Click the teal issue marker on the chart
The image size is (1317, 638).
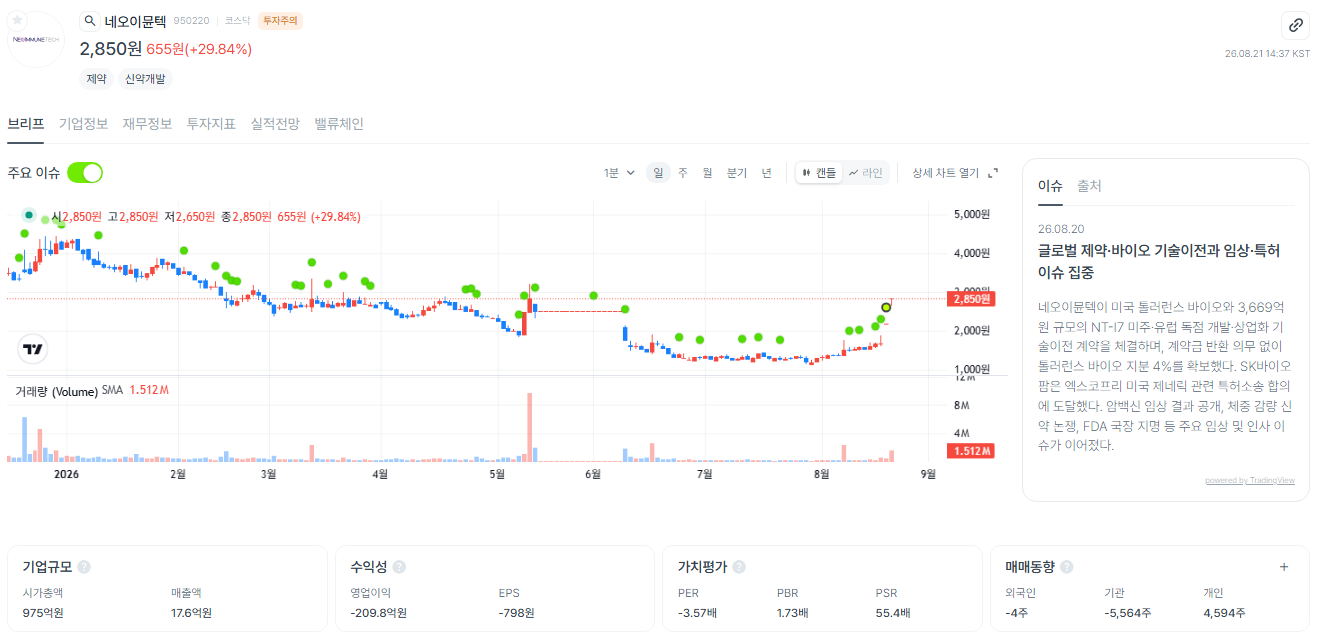29,215
